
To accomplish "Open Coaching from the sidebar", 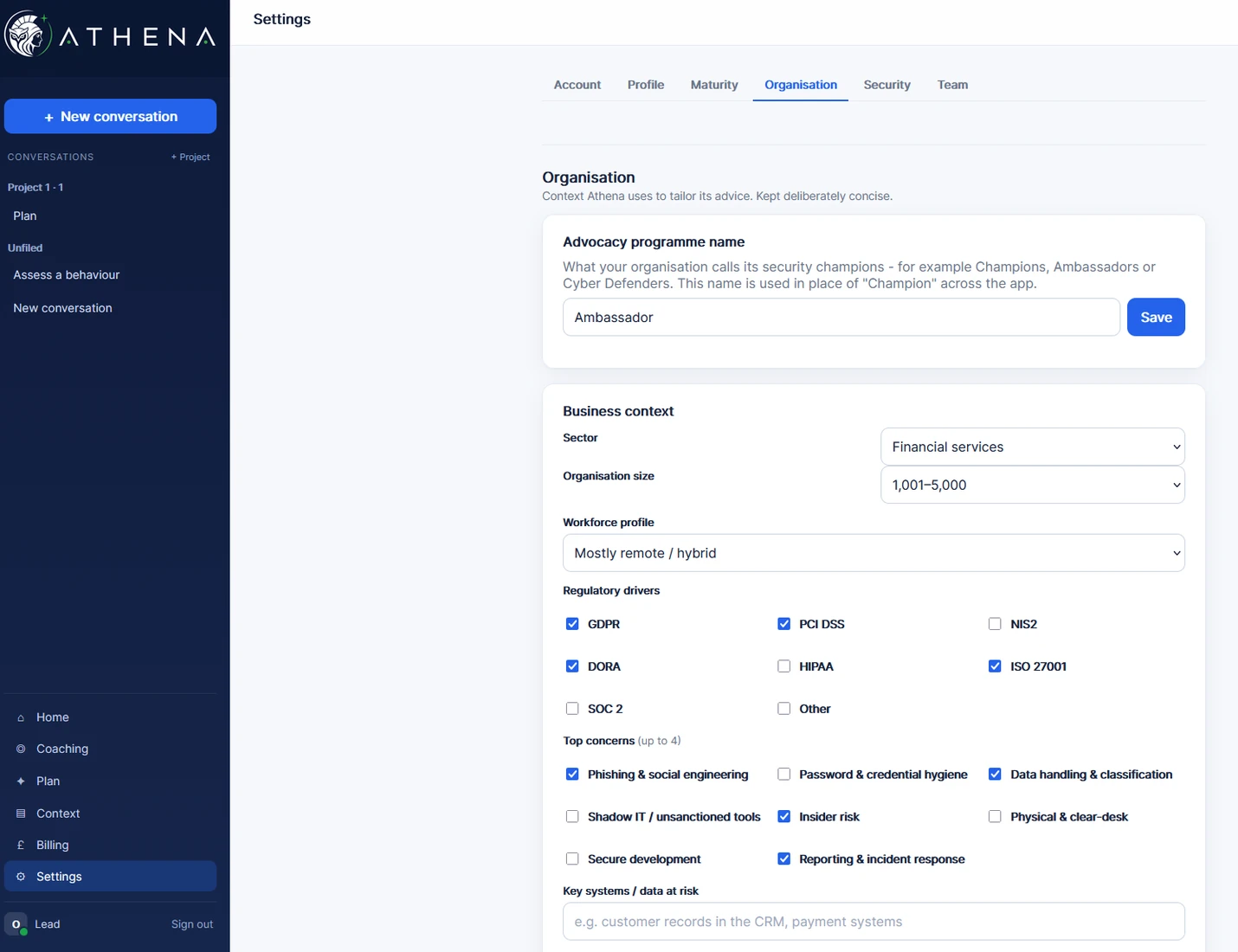I will pyautogui.click(x=110, y=749).
